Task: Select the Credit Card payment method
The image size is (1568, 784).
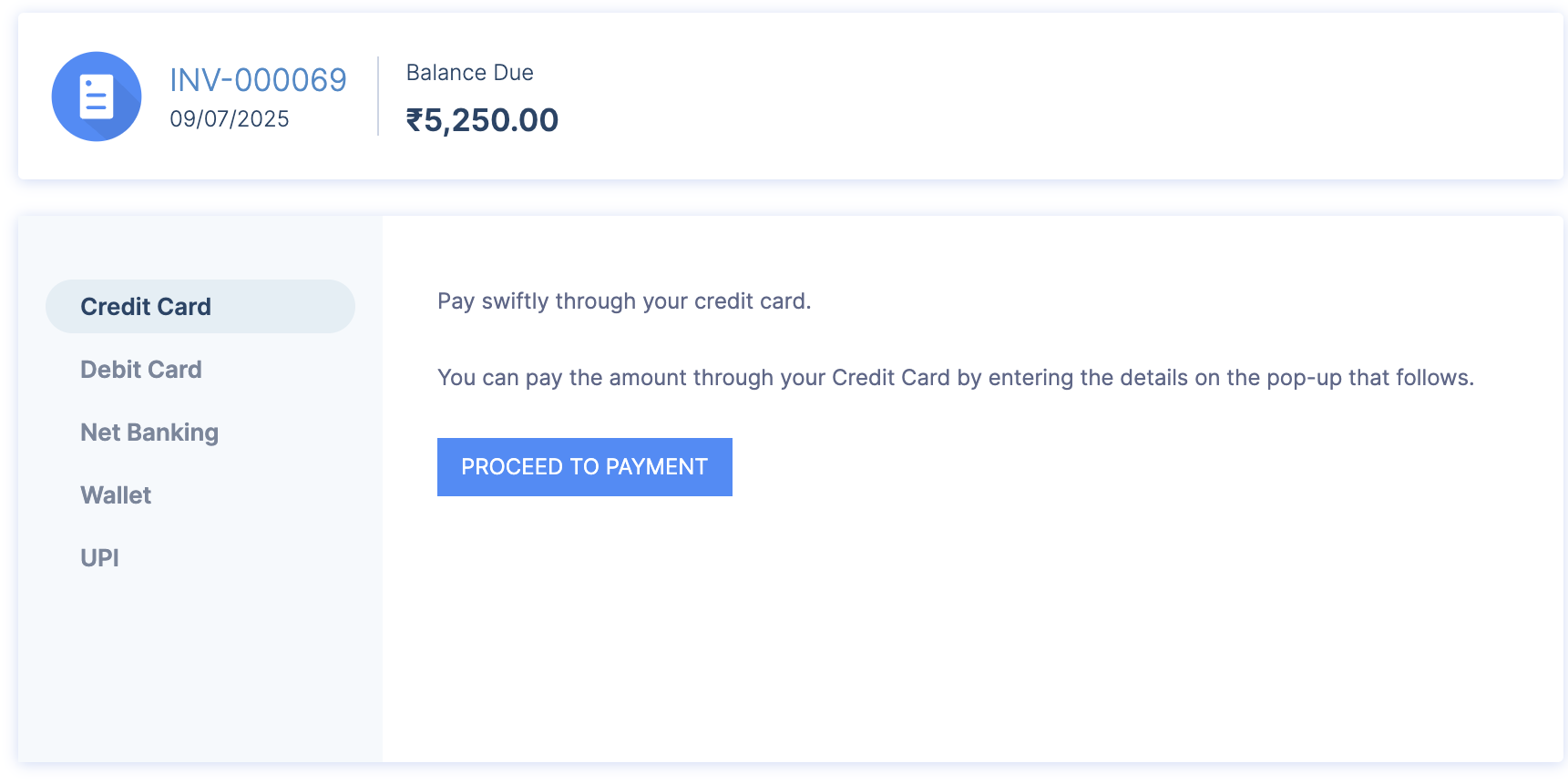Action: (x=146, y=306)
